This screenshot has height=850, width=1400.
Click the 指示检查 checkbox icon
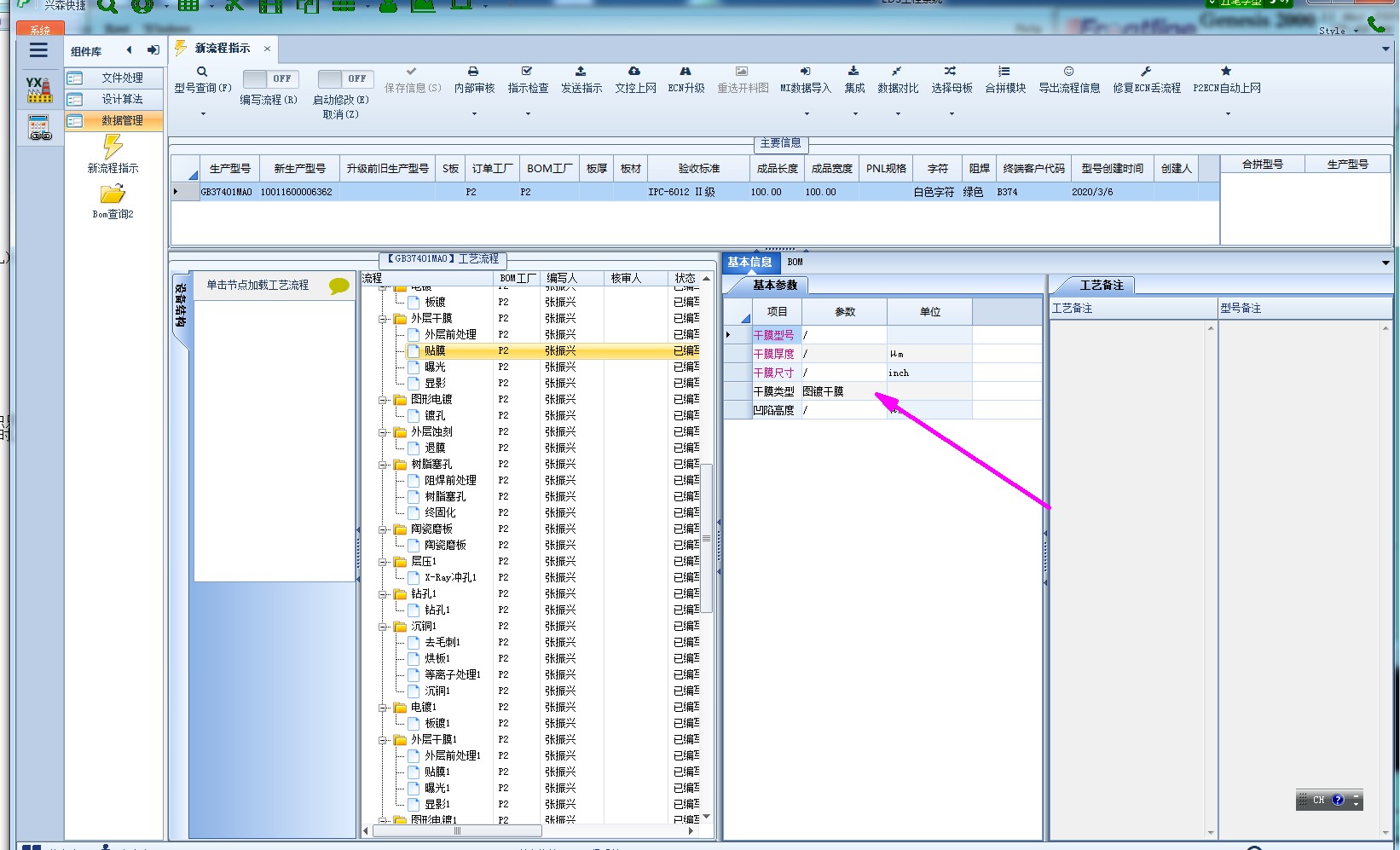pyautogui.click(x=527, y=72)
